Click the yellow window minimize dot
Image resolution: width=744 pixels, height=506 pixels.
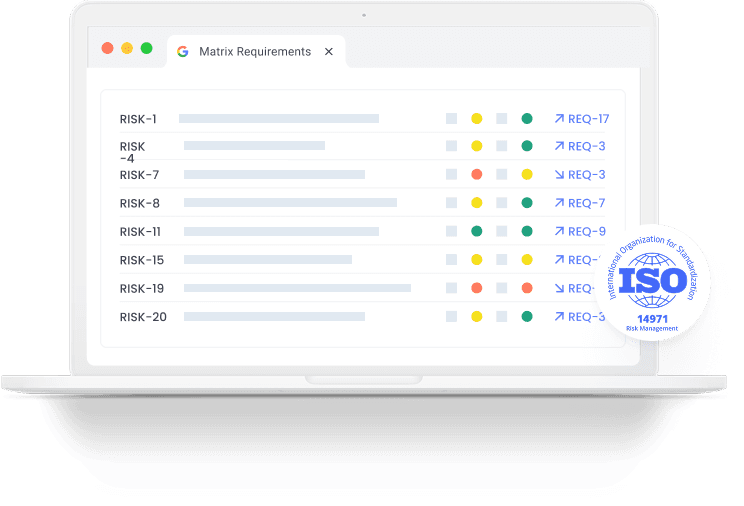[127, 48]
